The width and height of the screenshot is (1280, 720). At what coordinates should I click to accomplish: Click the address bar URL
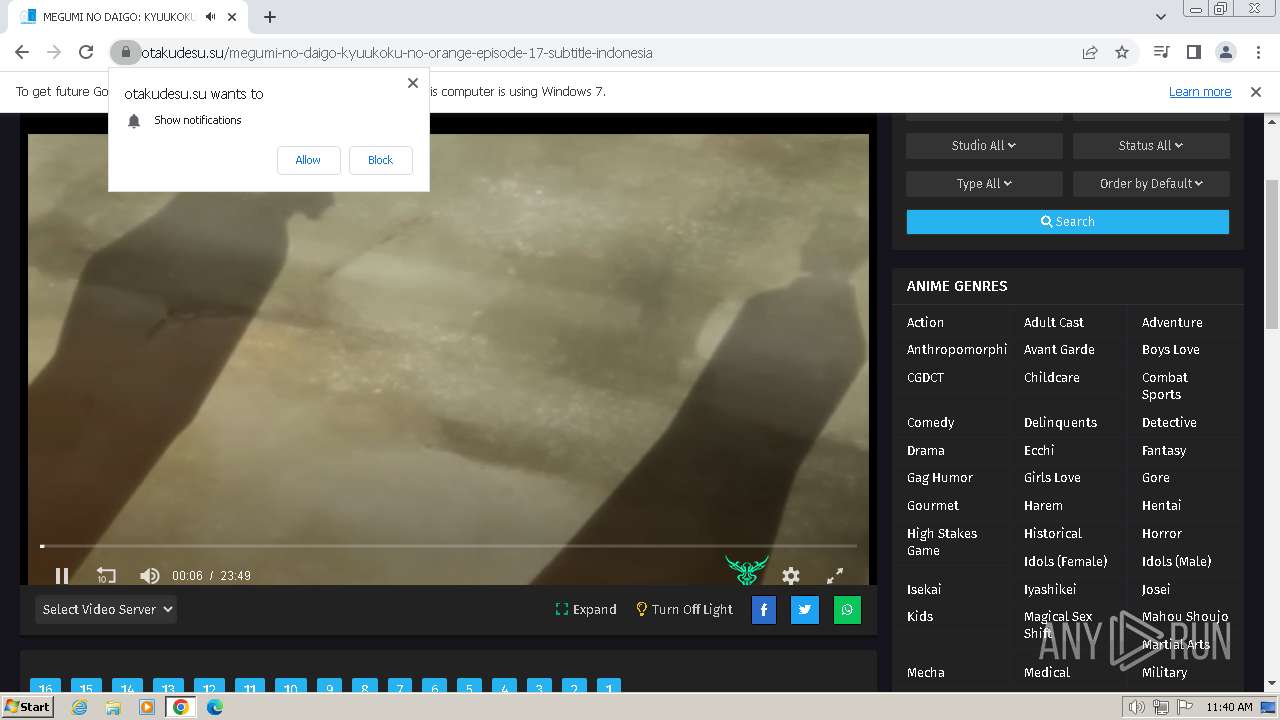click(x=396, y=53)
